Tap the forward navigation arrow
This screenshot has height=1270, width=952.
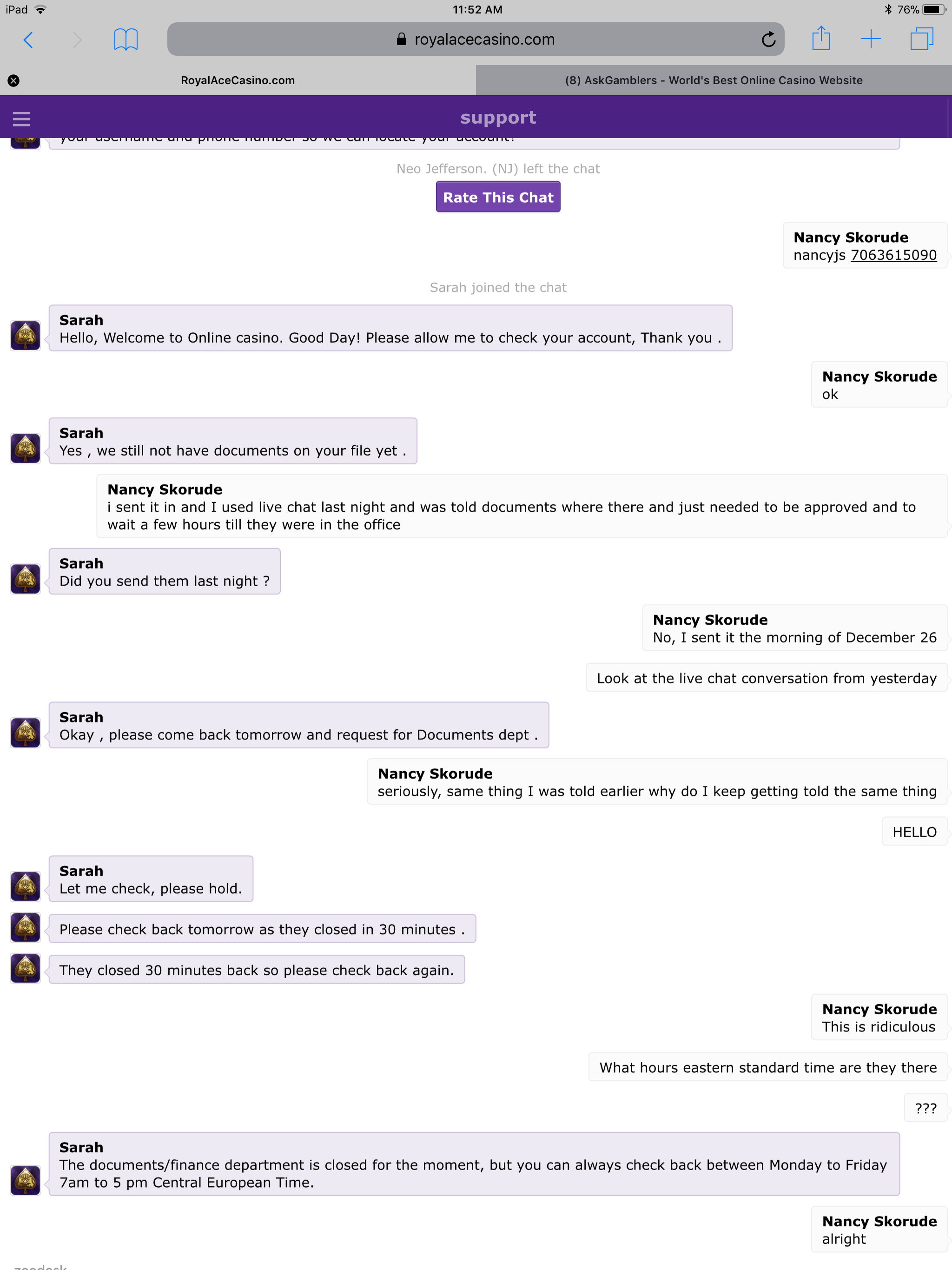(x=78, y=40)
